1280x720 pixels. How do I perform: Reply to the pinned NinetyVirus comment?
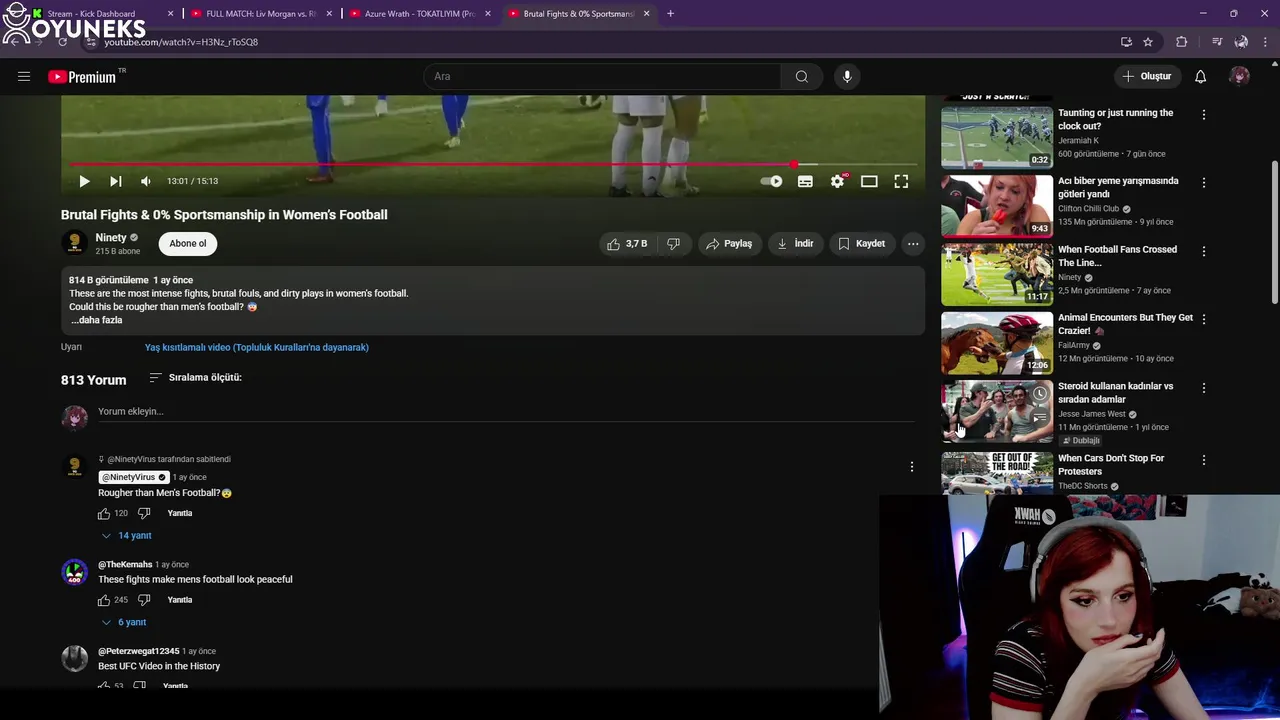coord(180,513)
